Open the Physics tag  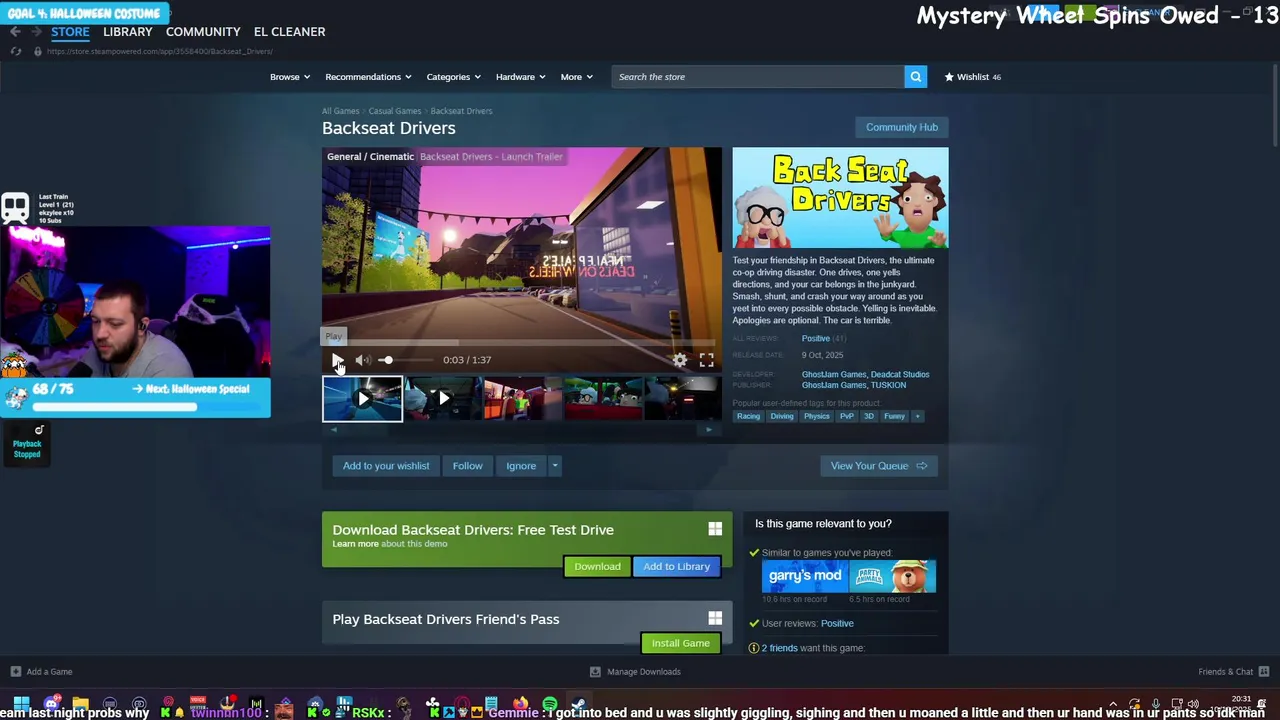[x=817, y=416]
